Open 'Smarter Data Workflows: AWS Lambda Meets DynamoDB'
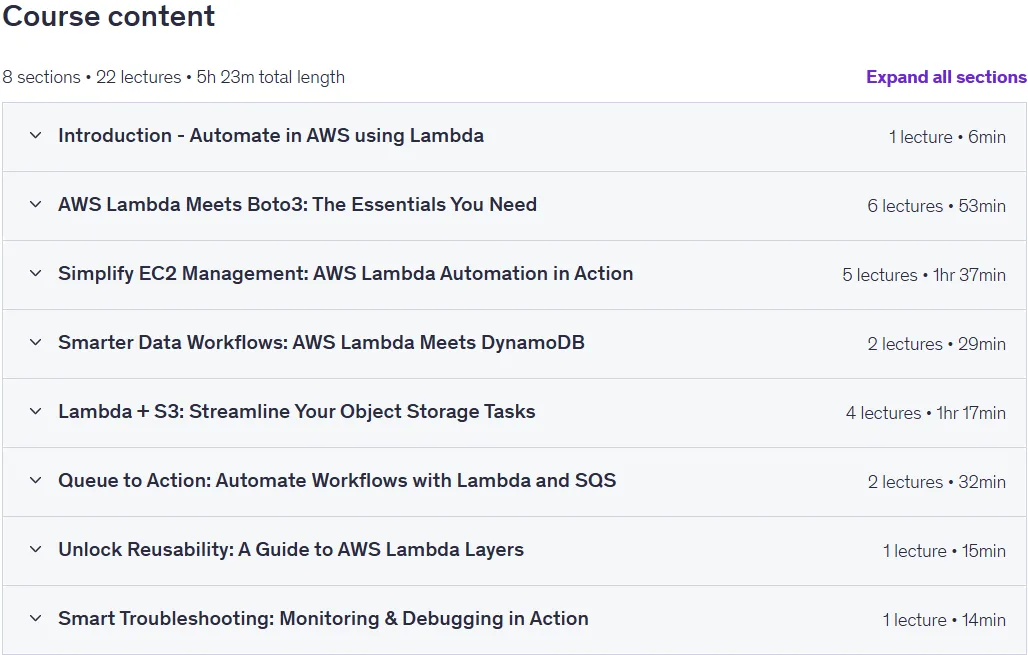Image resolution: width=1028 pixels, height=655 pixels. click(321, 342)
